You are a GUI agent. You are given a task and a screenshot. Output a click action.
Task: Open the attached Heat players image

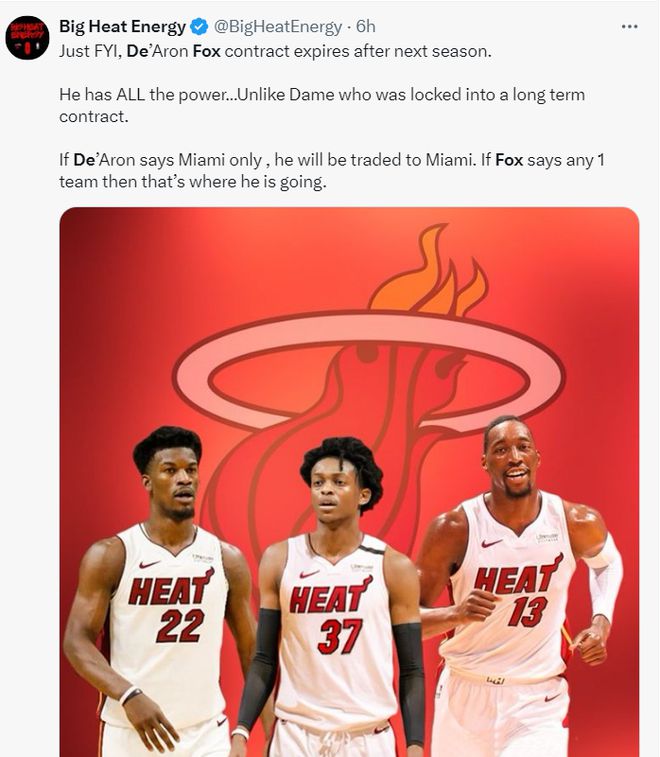pos(349,482)
